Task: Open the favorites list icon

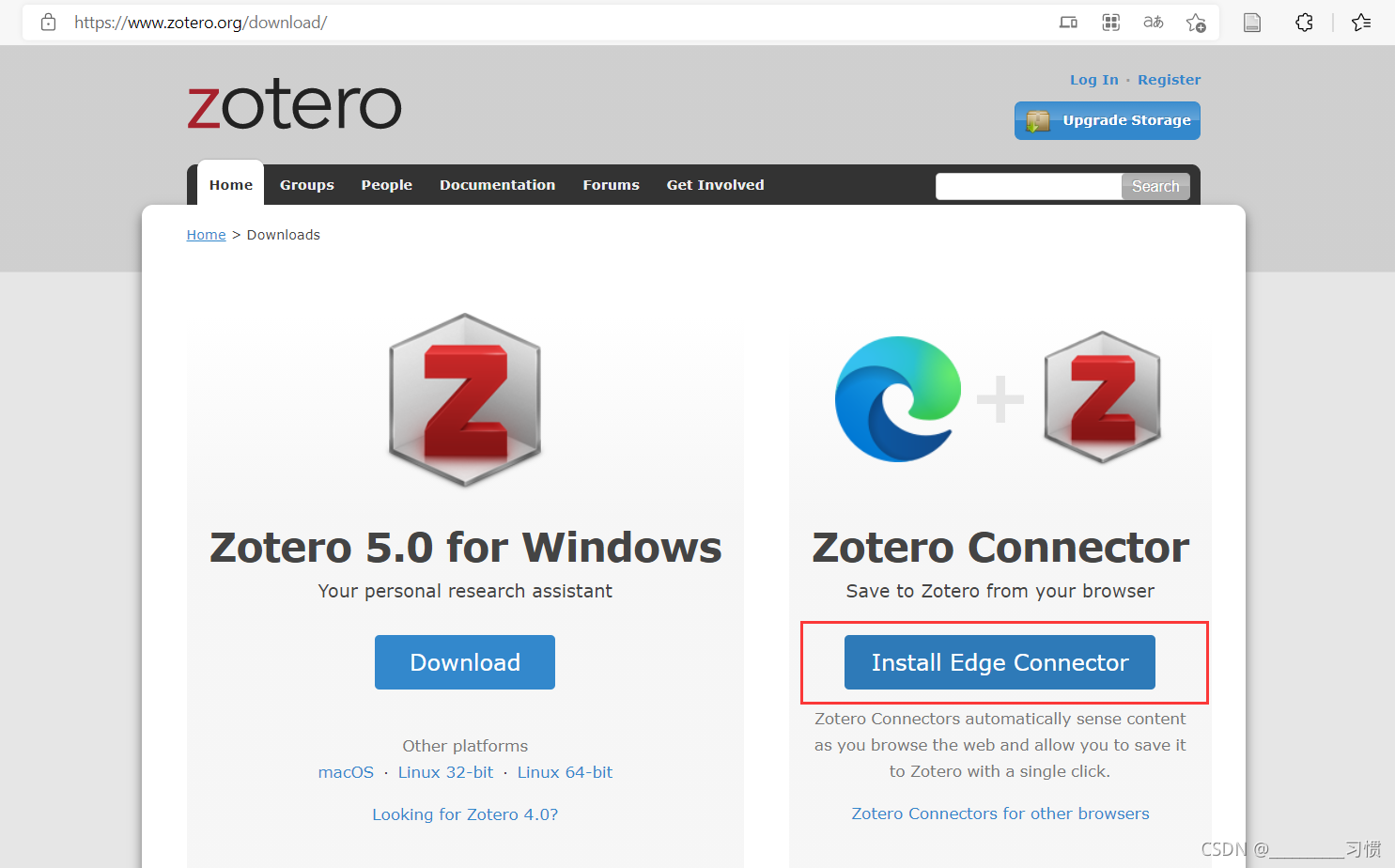Action: point(1361,23)
